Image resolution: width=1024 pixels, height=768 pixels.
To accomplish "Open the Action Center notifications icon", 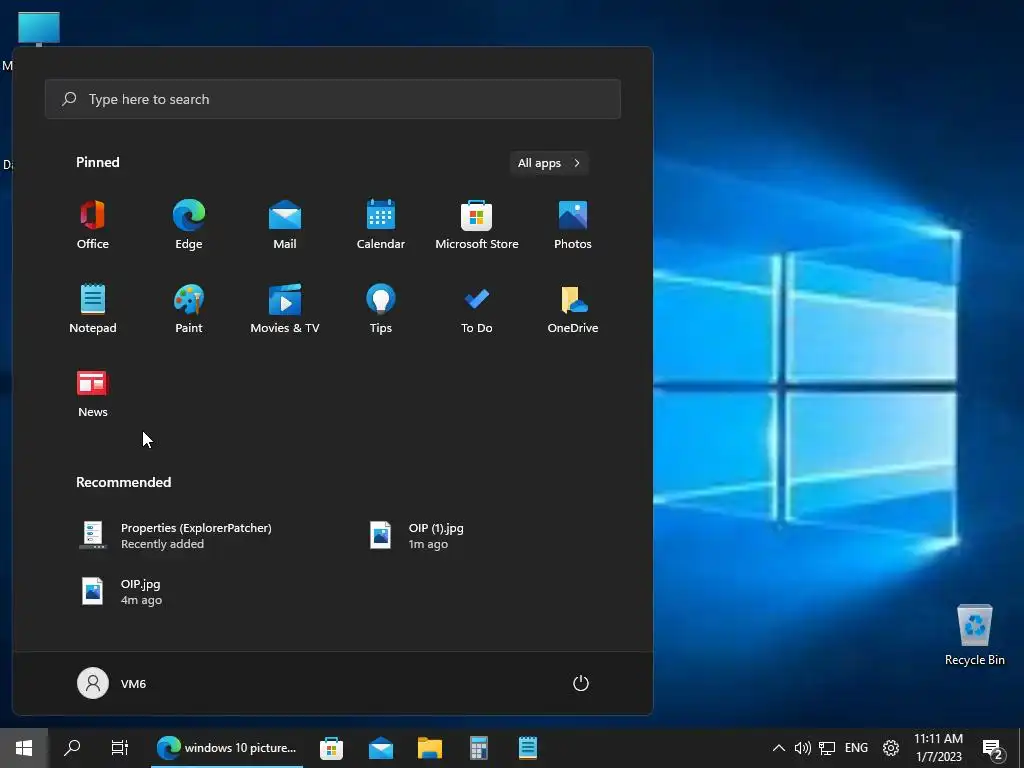I will 993,749.
